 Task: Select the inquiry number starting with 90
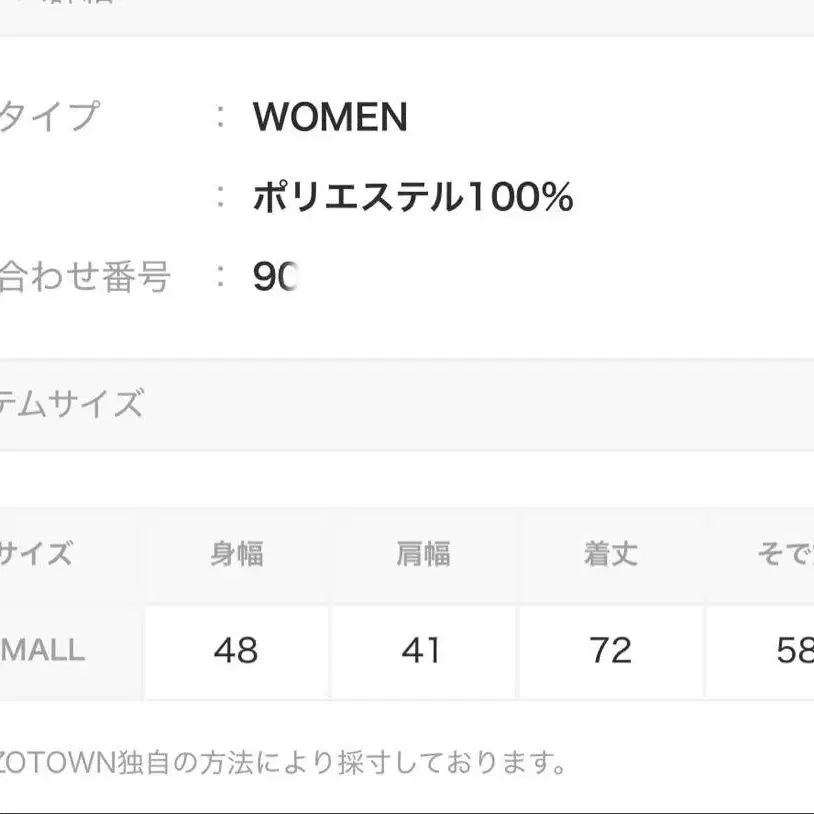[276, 277]
